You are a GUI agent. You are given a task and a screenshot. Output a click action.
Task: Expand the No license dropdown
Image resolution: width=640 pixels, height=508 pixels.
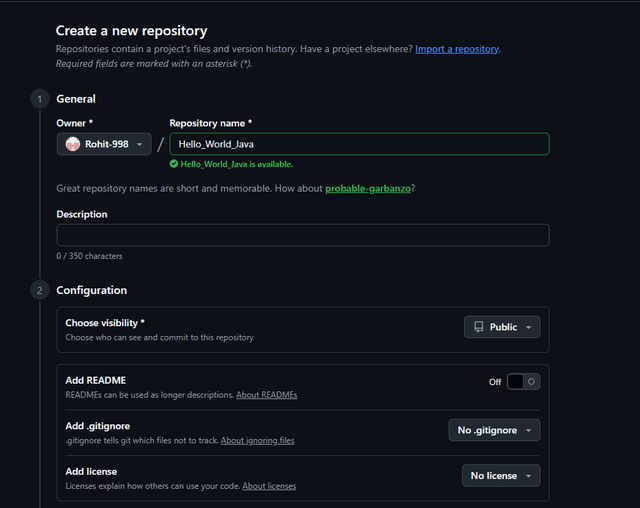[x=500, y=476]
